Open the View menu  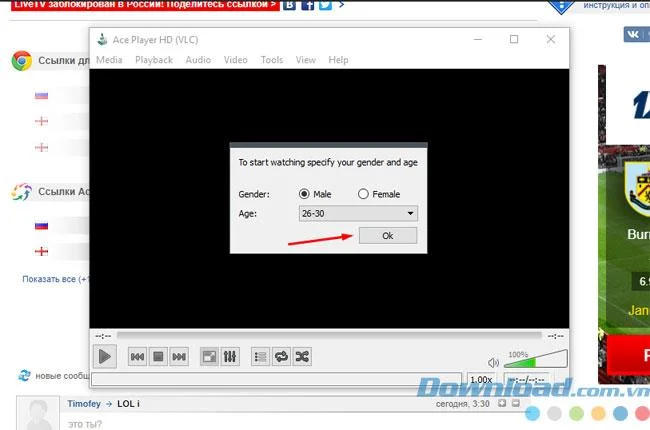coord(306,60)
